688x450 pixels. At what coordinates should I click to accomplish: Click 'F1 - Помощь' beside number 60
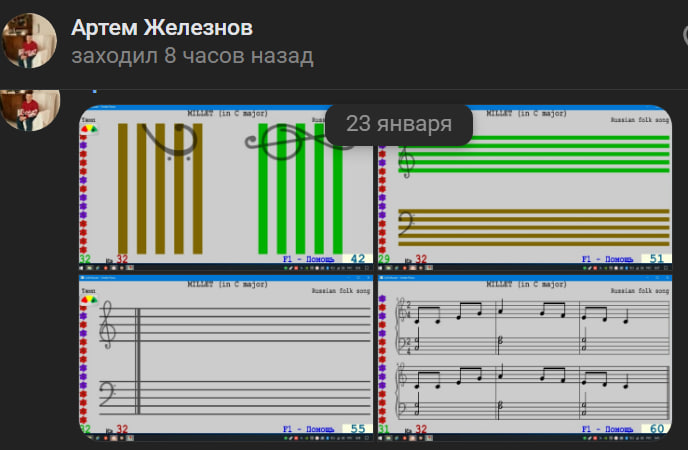click(608, 429)
